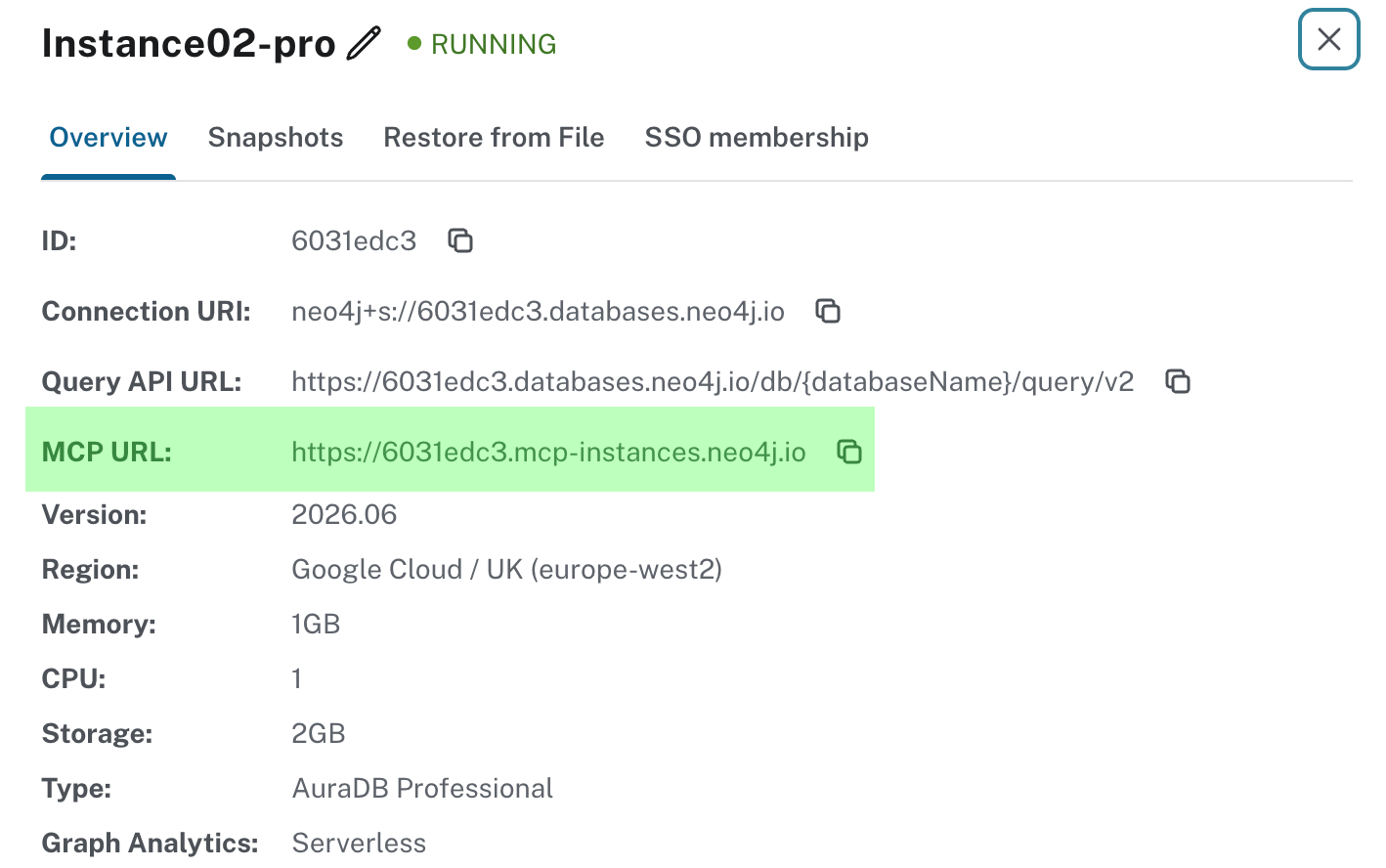Screen dimensions: 1386x868
Task: Click the ID: label
Action: click(x=60, y=240)
